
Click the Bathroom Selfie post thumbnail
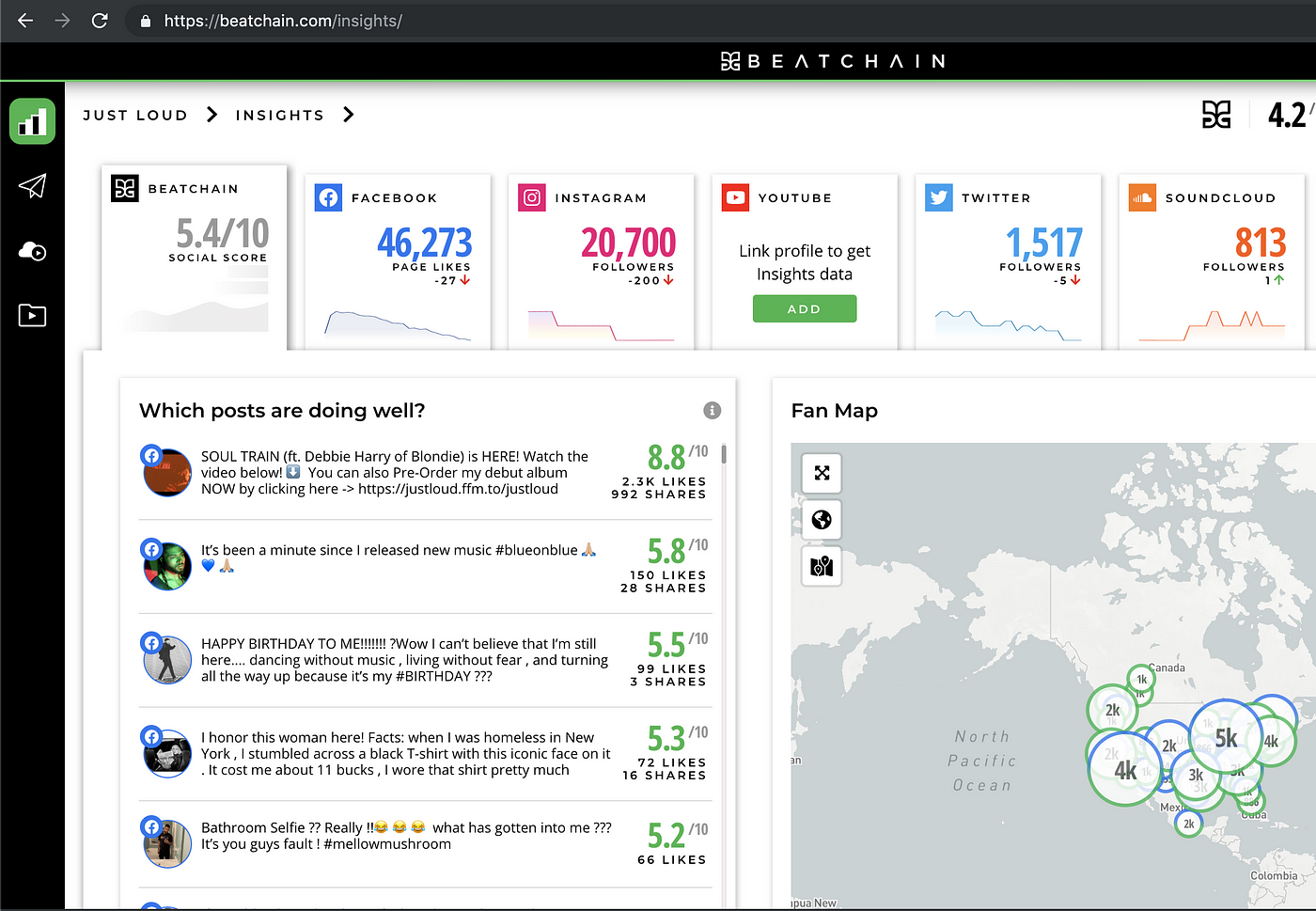pos(167,843)
